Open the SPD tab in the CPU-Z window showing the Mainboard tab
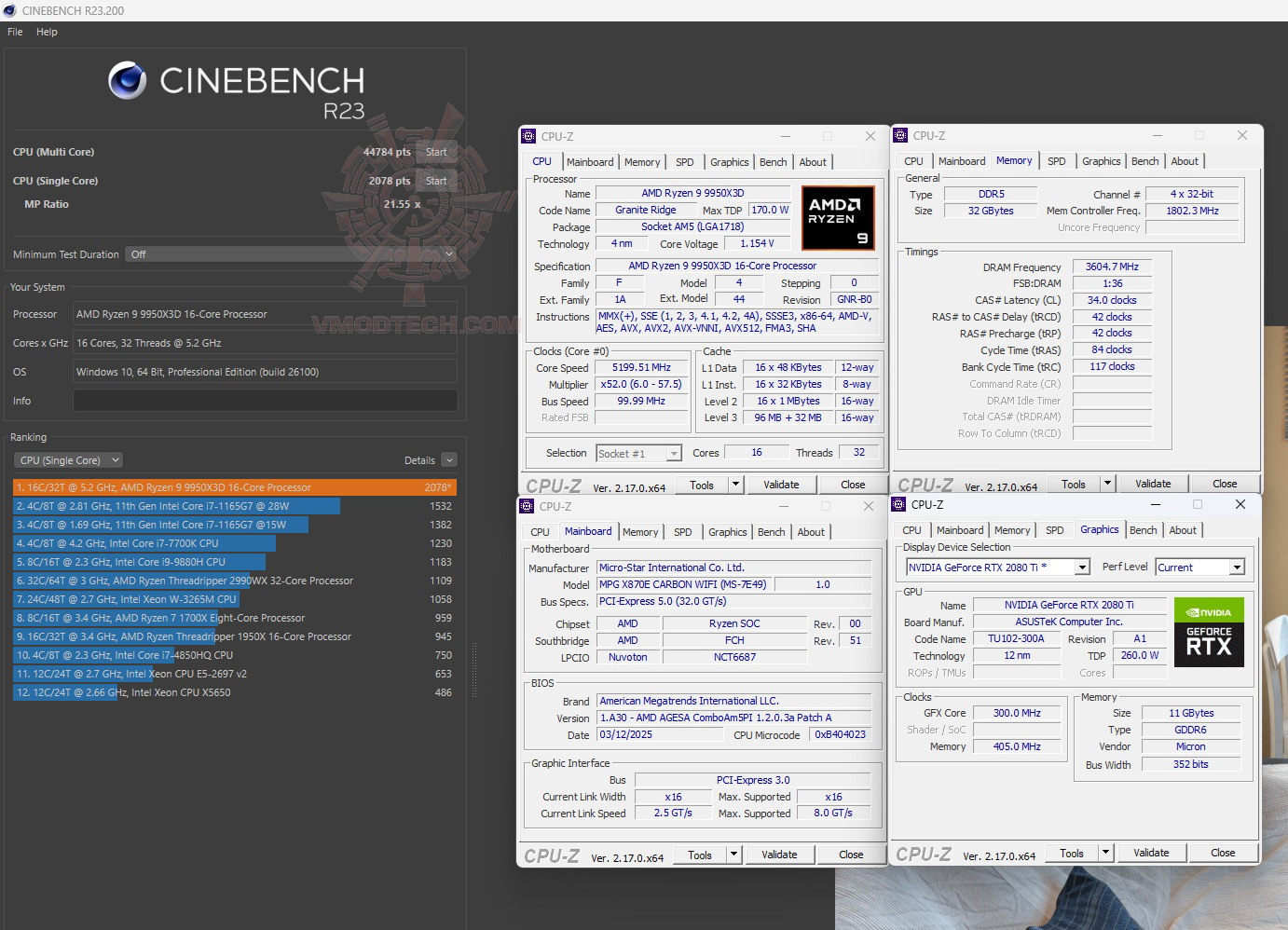Screen dimensions: 1288x930 click(683, 532)
